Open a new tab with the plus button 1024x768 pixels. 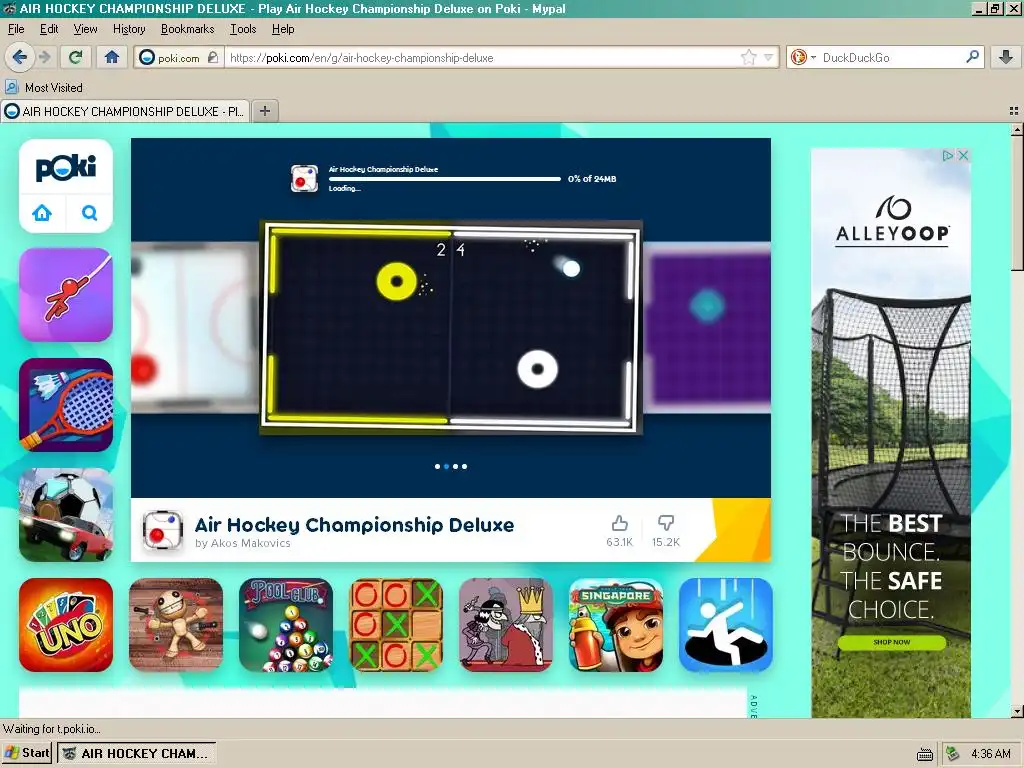pos(264,111)
